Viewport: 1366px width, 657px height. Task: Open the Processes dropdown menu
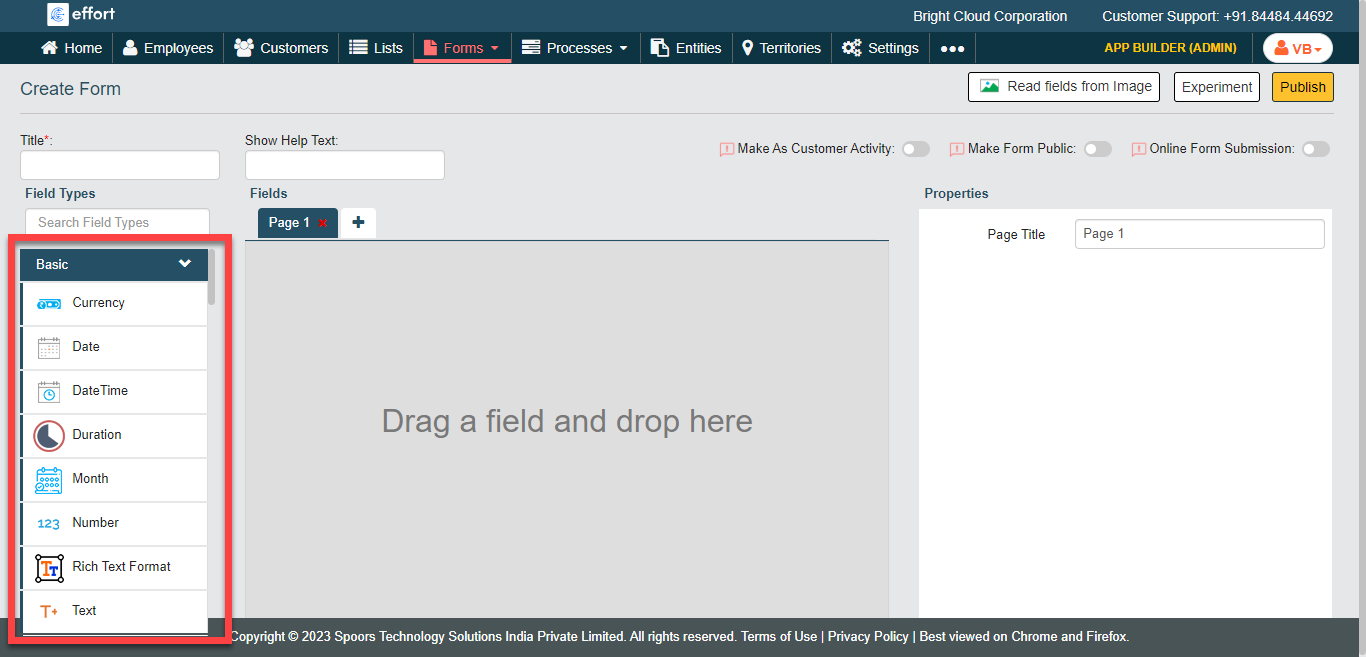point(575,48)
